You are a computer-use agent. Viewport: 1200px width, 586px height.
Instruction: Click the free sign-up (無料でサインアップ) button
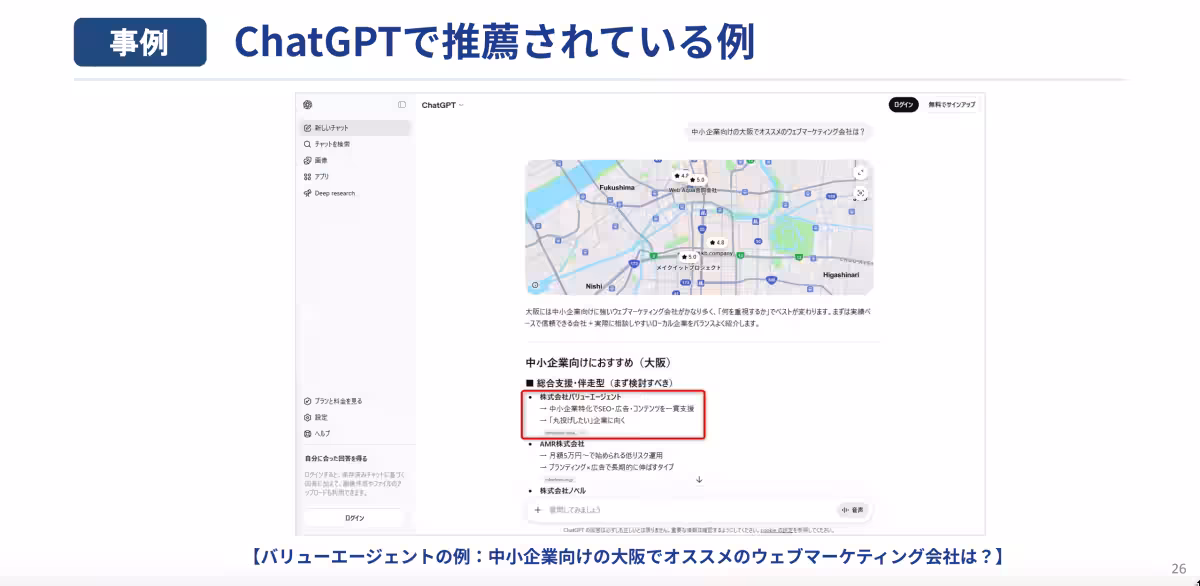[x=951, y=104]
